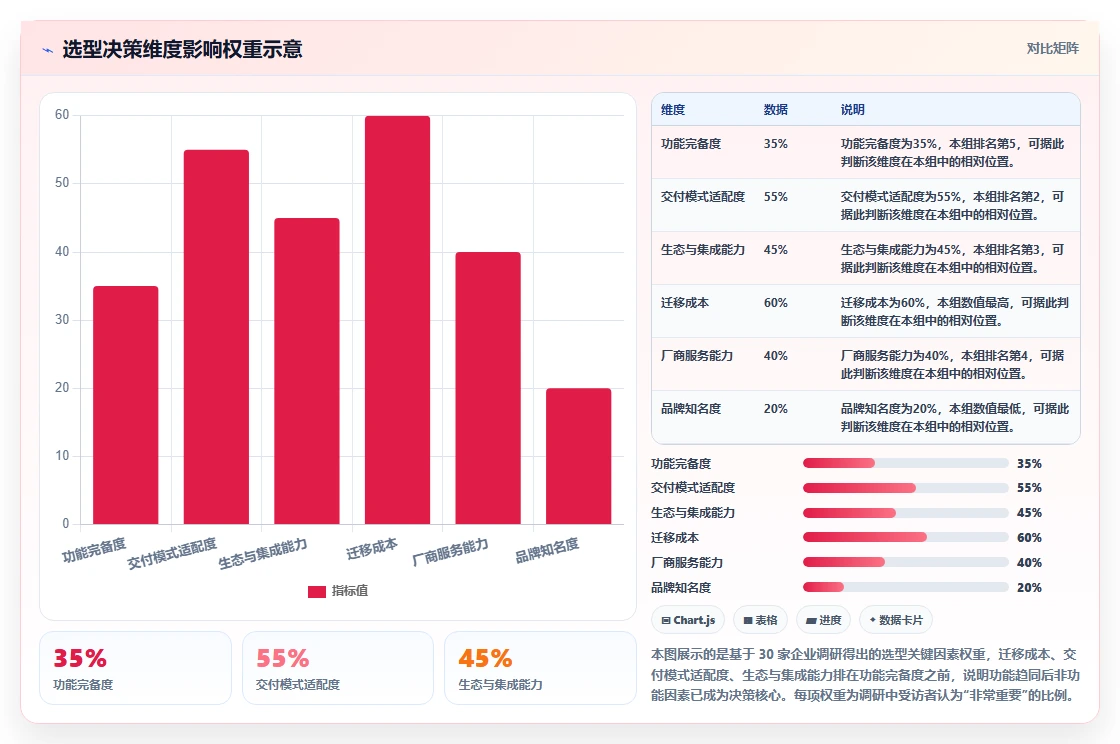Screen dimensions: 1120x744
Task: Click the 生态与集成能力 45% progress bar
Action: click(906, 513)
